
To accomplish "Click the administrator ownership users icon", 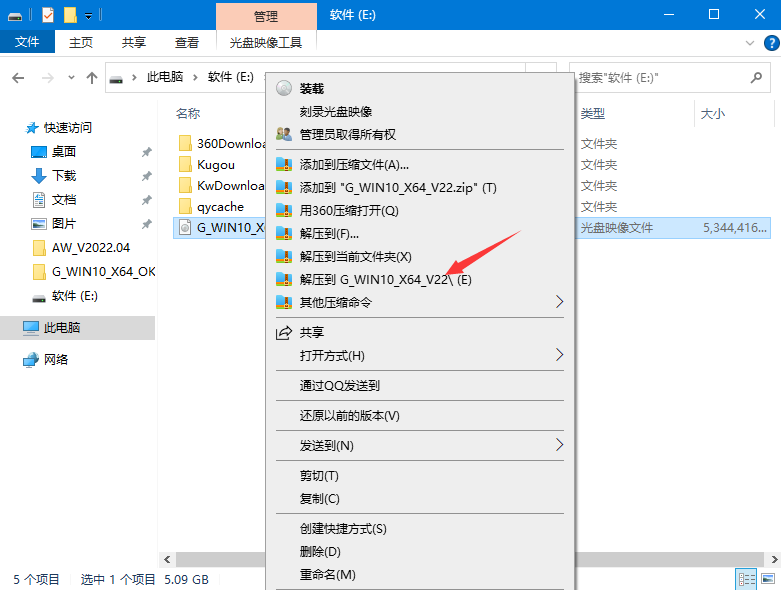I will pos(284,134).
